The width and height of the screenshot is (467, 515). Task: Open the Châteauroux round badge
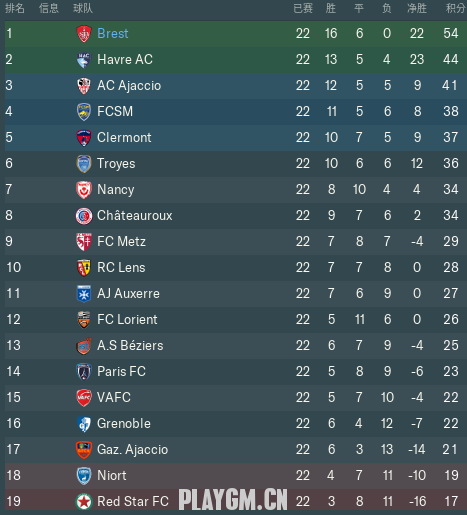coord(84,216)
